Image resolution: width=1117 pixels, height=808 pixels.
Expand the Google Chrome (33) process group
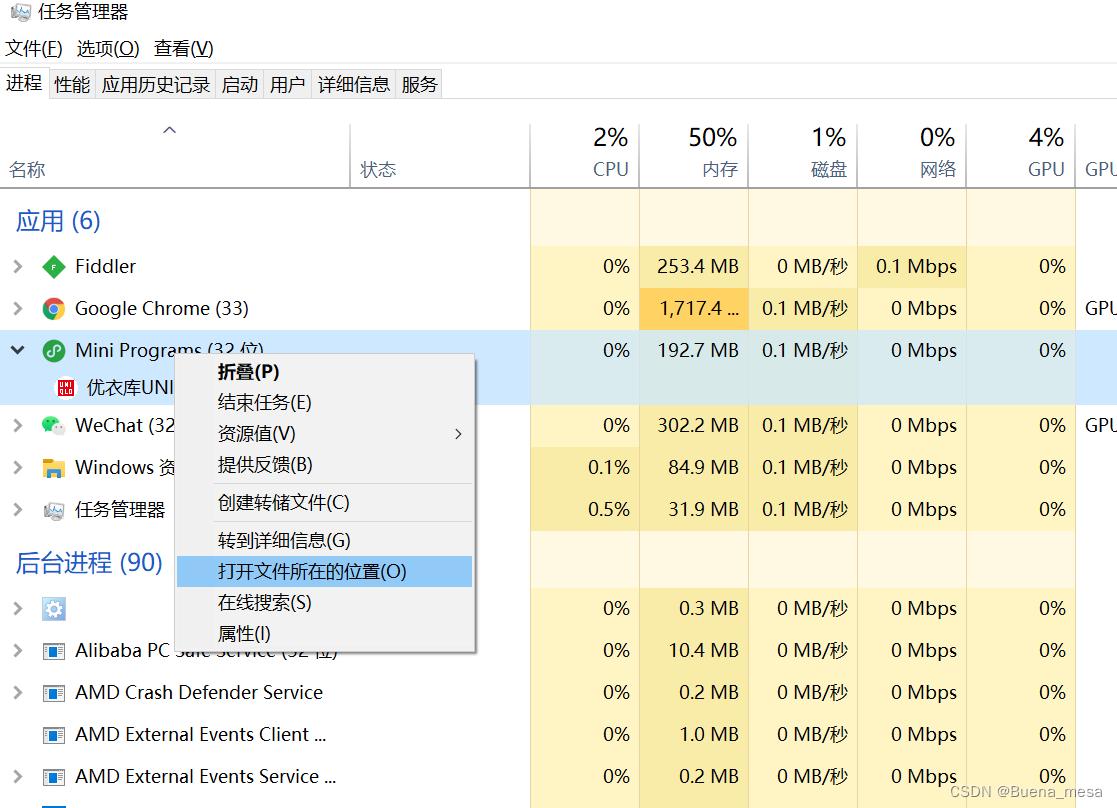point(18,309)
